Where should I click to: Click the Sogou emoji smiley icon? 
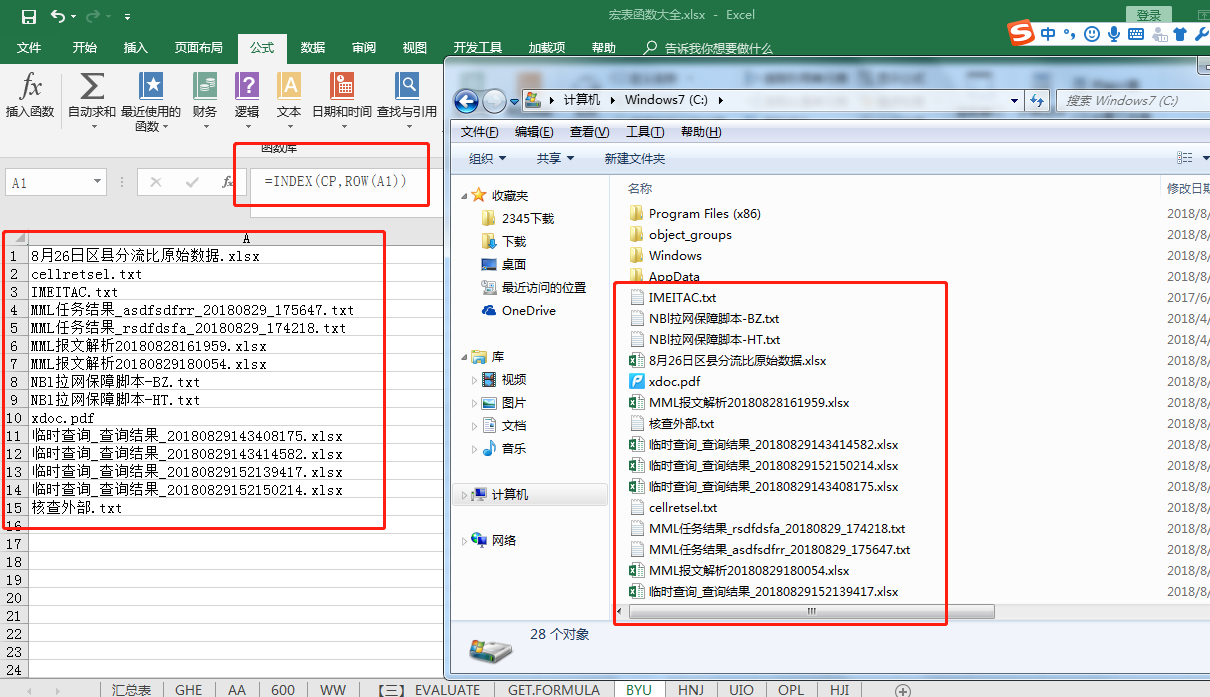click(x=1091, y=34)
